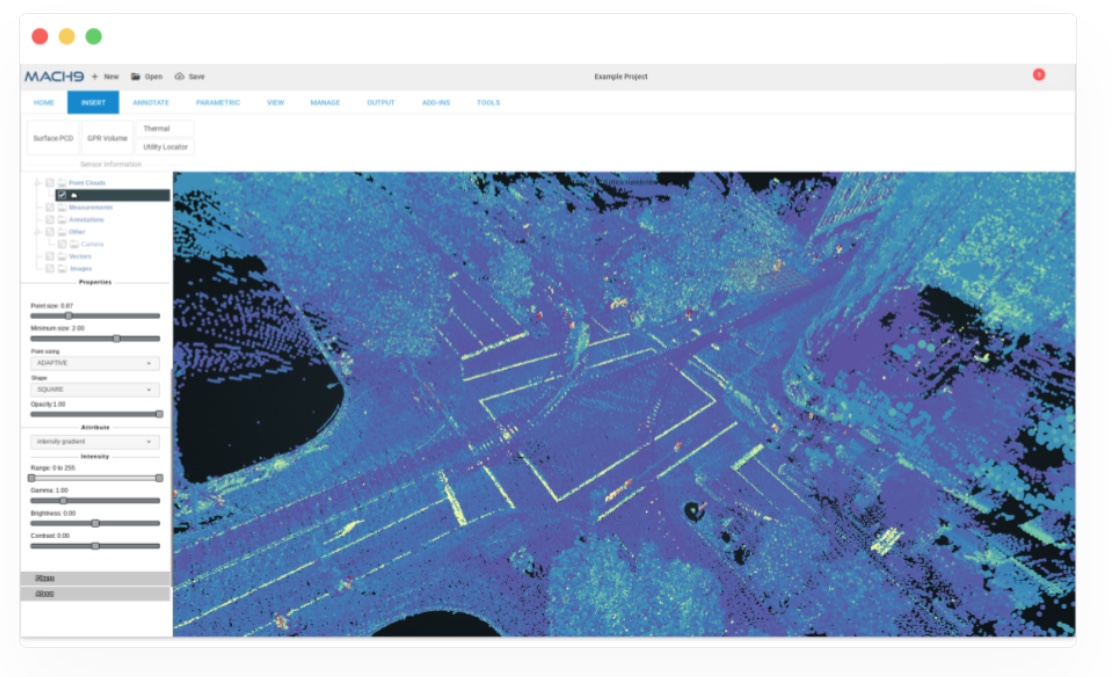1112x677 pixels.
Task: Collapse the Other tree node
Action: click(x=37, y=232)
